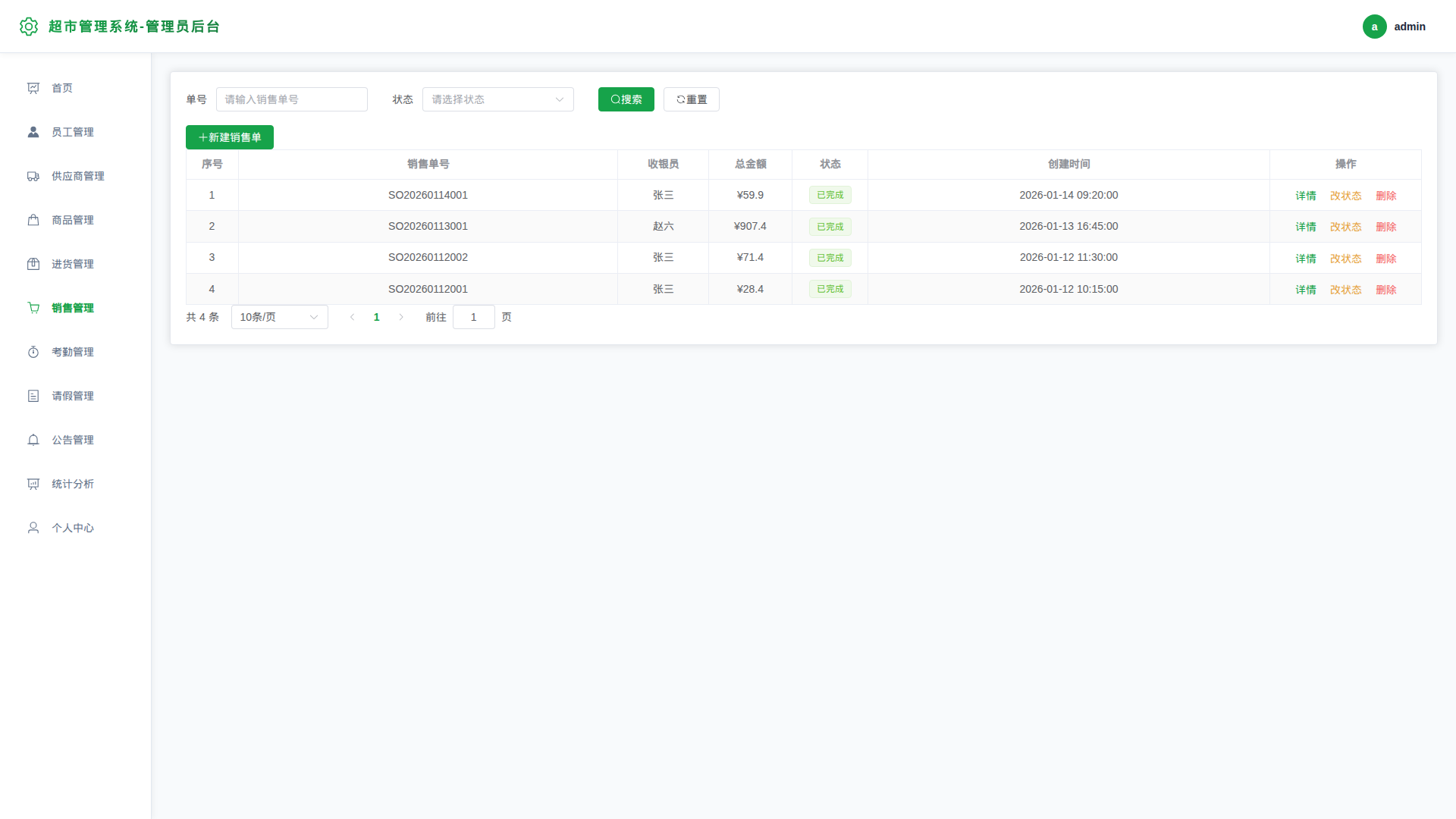This screenshot has height=819, width=1456.
Task: Click amount ¥28.4 cell
Action: 751,289
